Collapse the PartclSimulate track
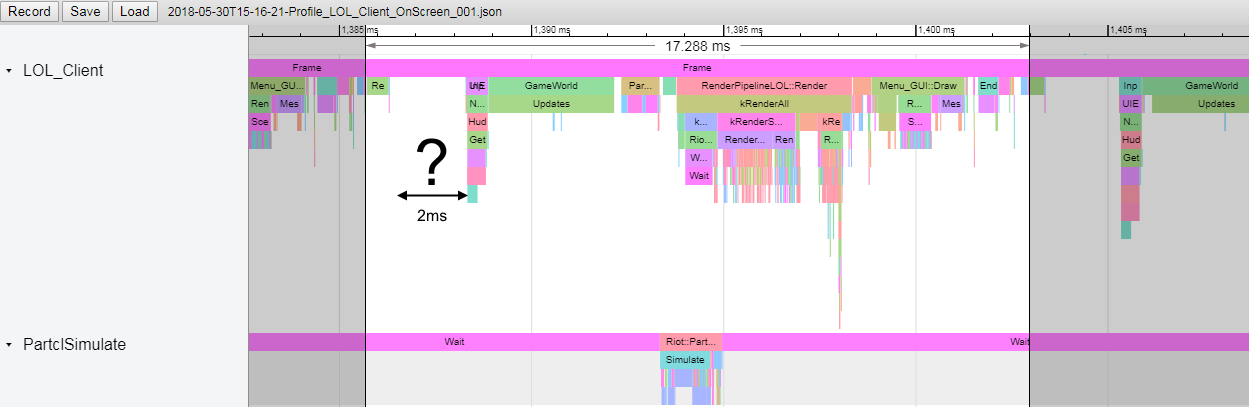 coord(10,345)
